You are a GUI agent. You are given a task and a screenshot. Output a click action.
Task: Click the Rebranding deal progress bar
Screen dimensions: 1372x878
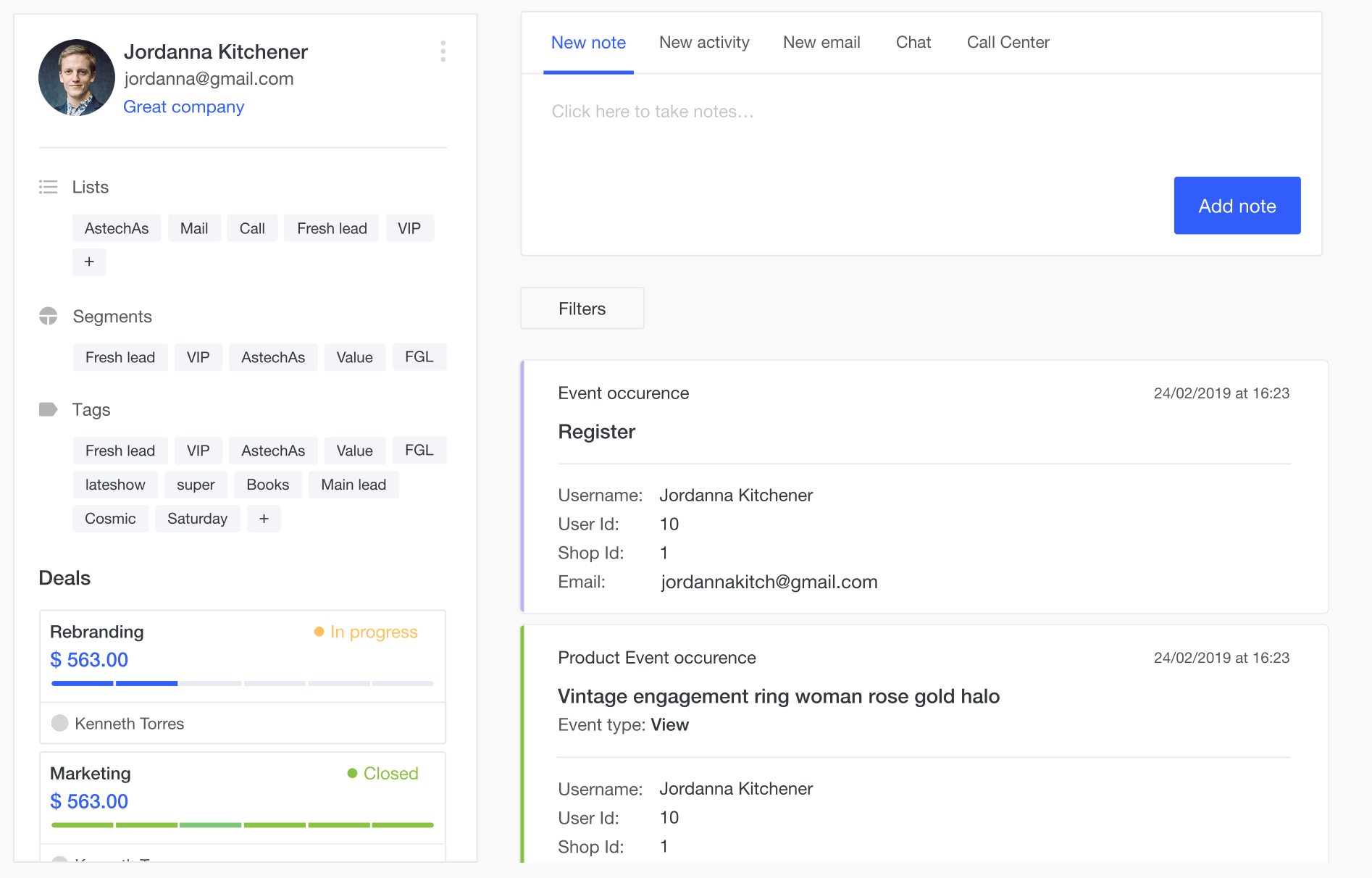coord(242,683)
